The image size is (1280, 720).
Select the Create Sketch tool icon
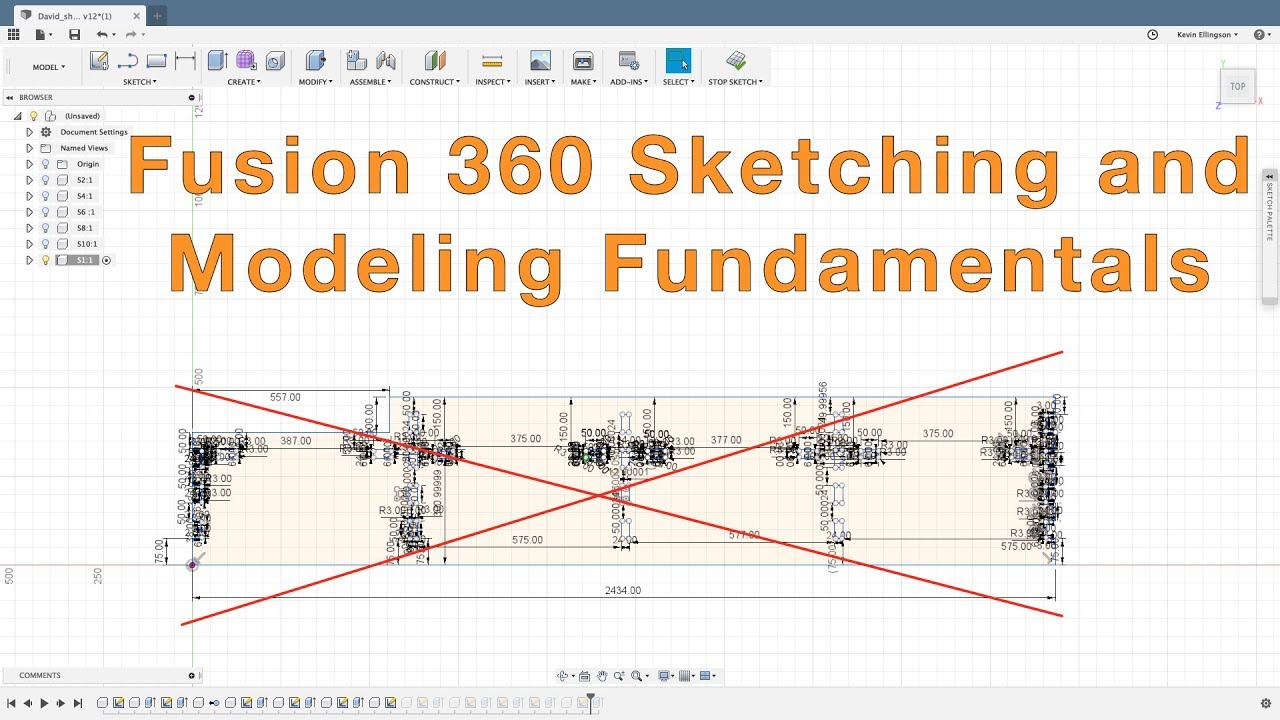[x=99, y=61]
